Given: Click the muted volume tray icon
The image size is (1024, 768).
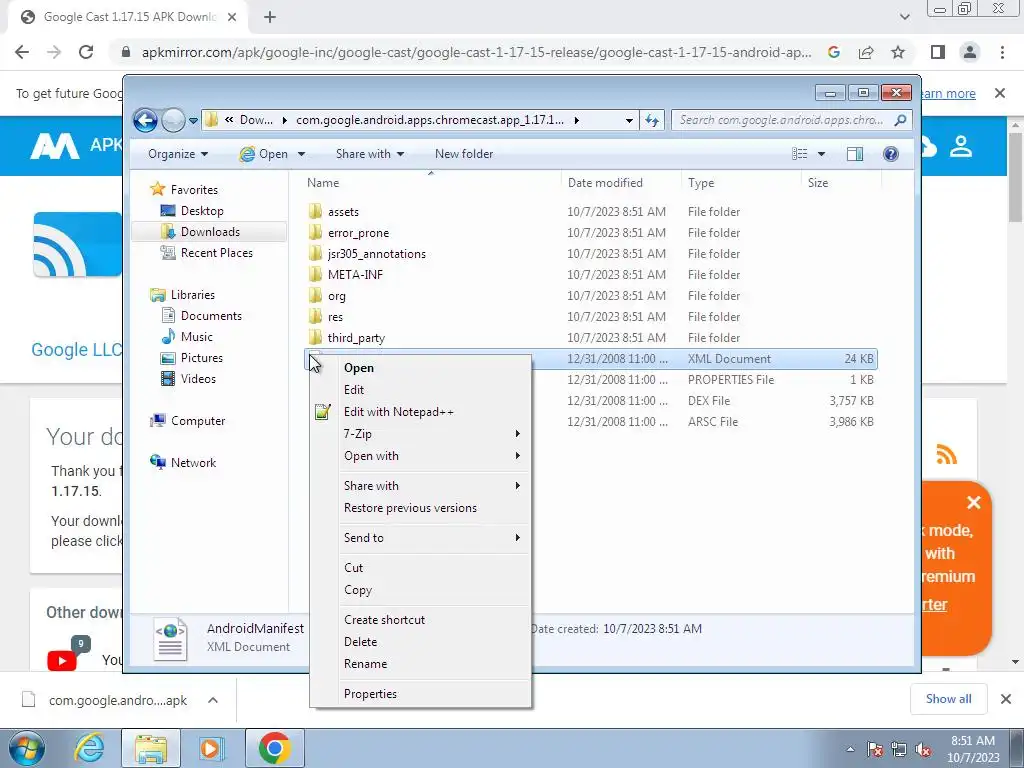Looking at the screenshot, I should click(923, 749).
